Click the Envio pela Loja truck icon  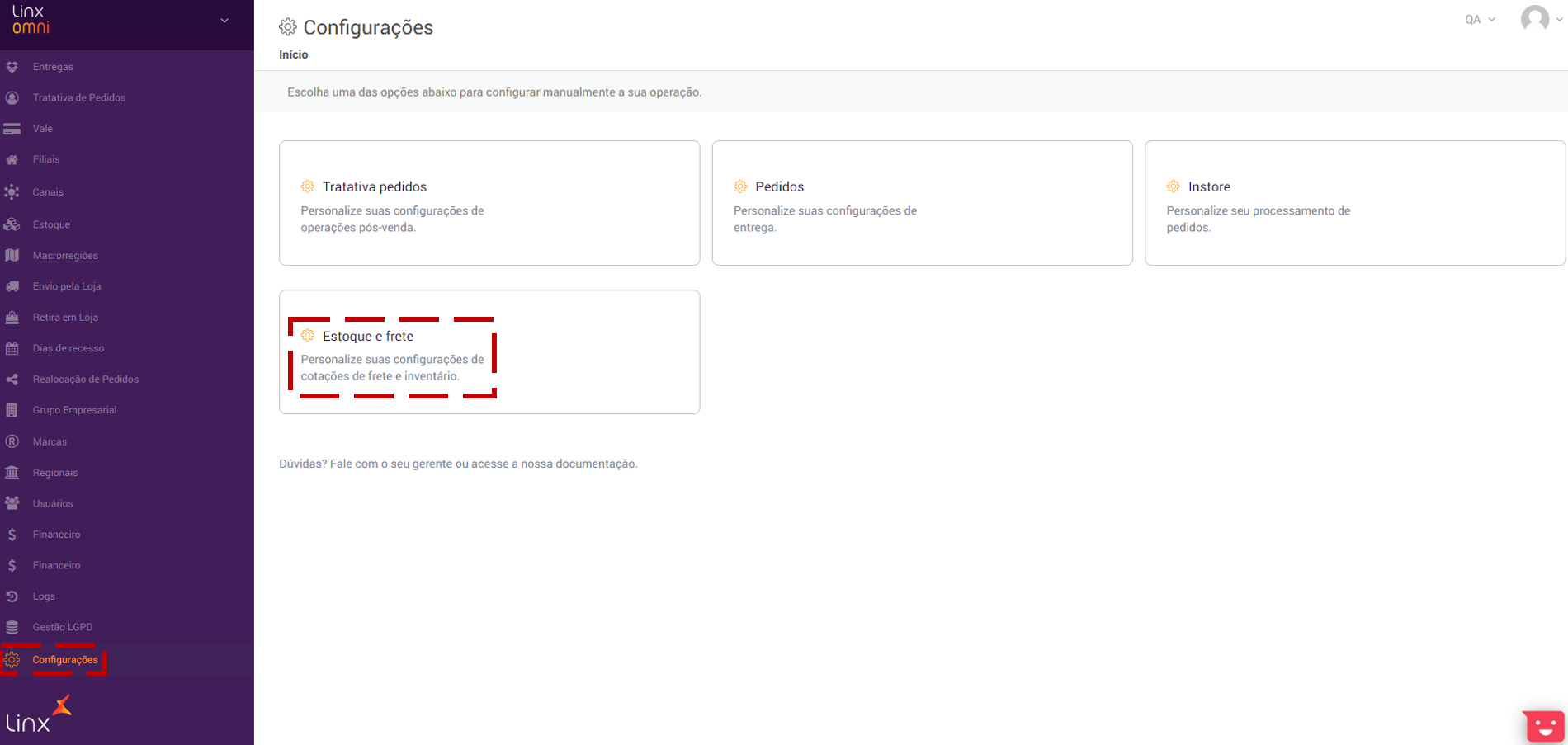click(x=12, y=286)
